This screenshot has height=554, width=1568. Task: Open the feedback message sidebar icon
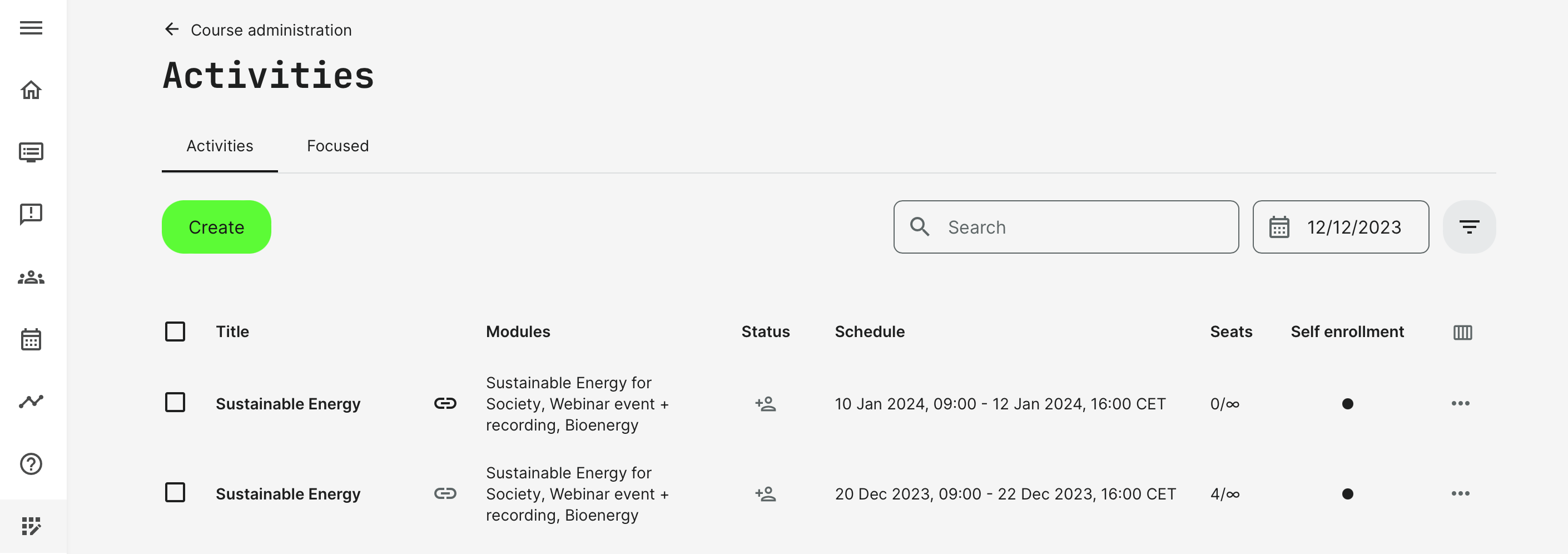click(31, 214)
